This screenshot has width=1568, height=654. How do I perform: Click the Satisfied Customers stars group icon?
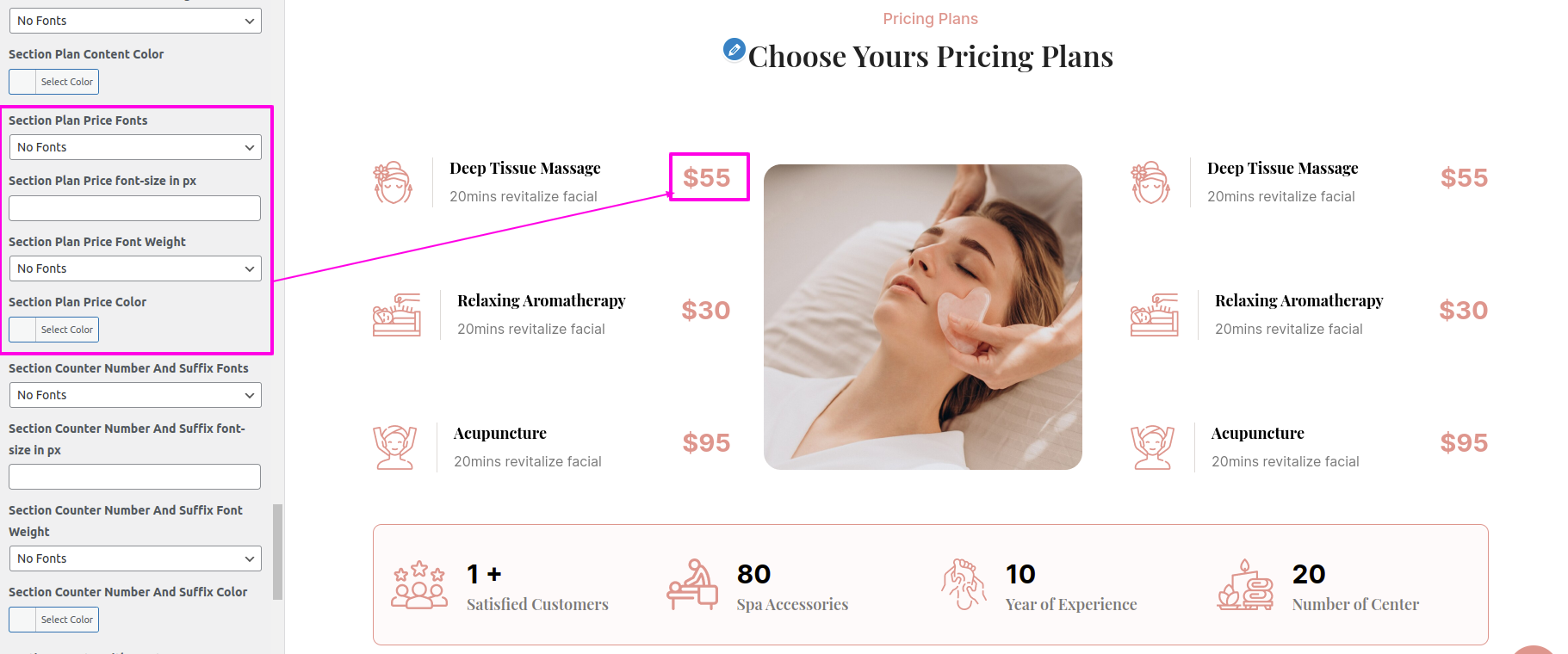(x=419, y=585)
